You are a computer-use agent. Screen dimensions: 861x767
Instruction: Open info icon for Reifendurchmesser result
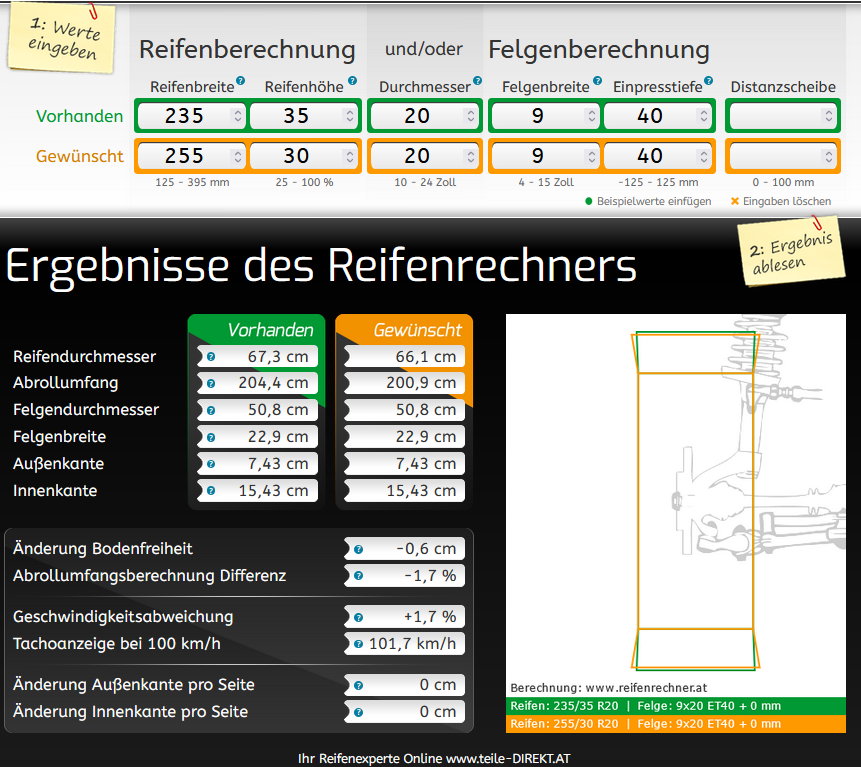click(x=211, y=357)
